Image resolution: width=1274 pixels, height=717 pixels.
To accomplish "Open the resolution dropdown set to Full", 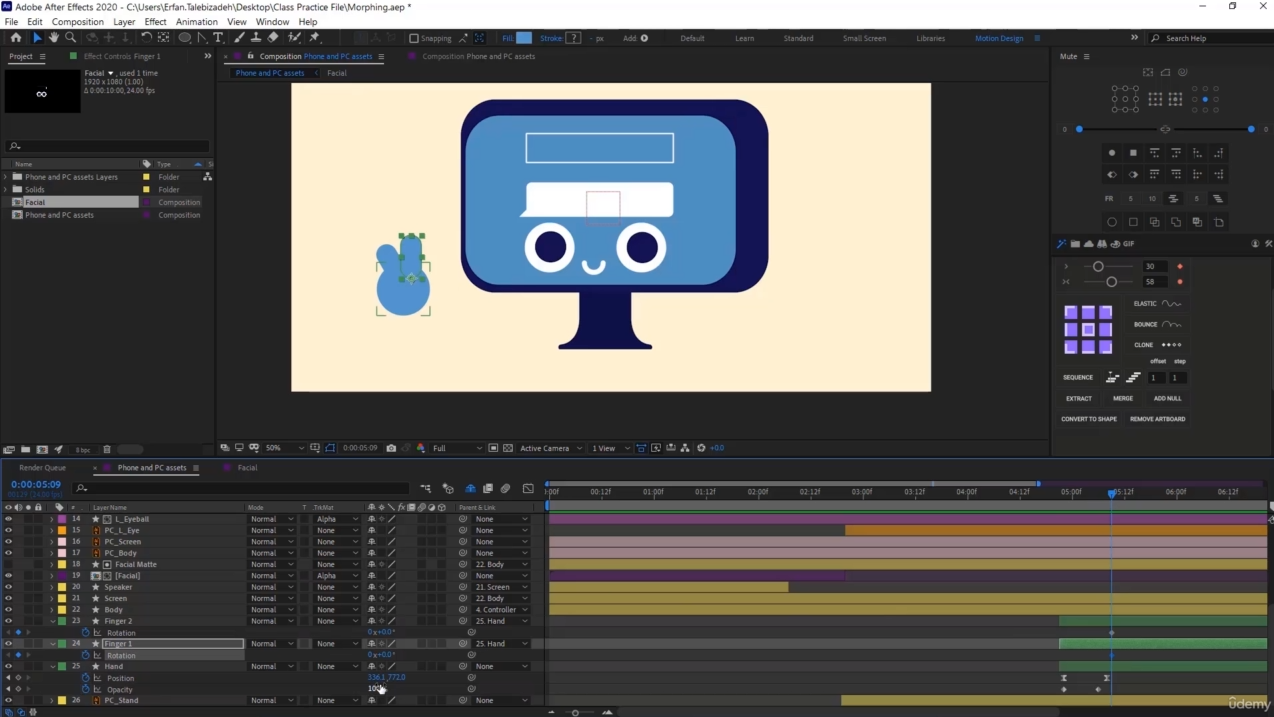I will tap(457, 448).
